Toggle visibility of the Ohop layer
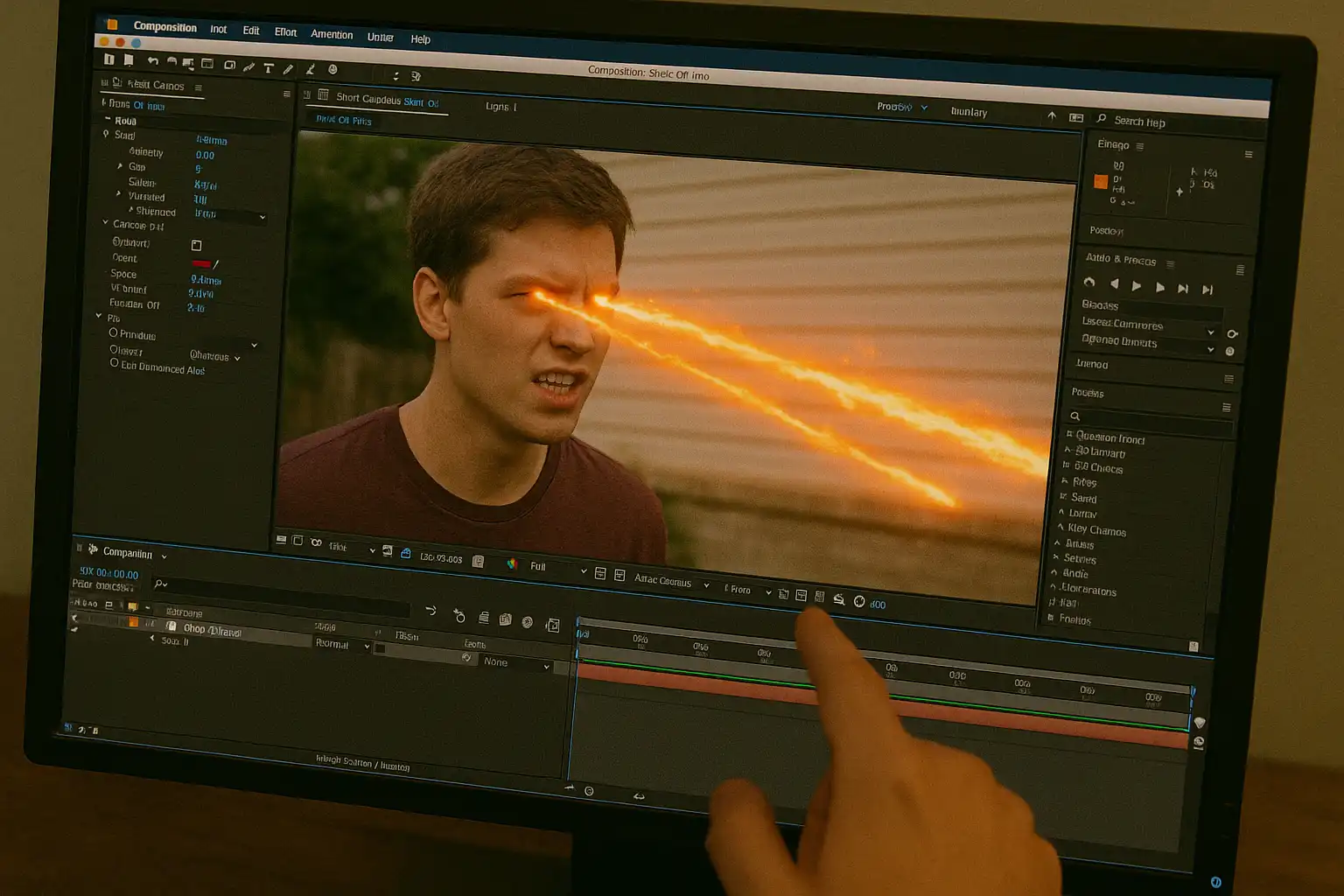 pos(74,618)
